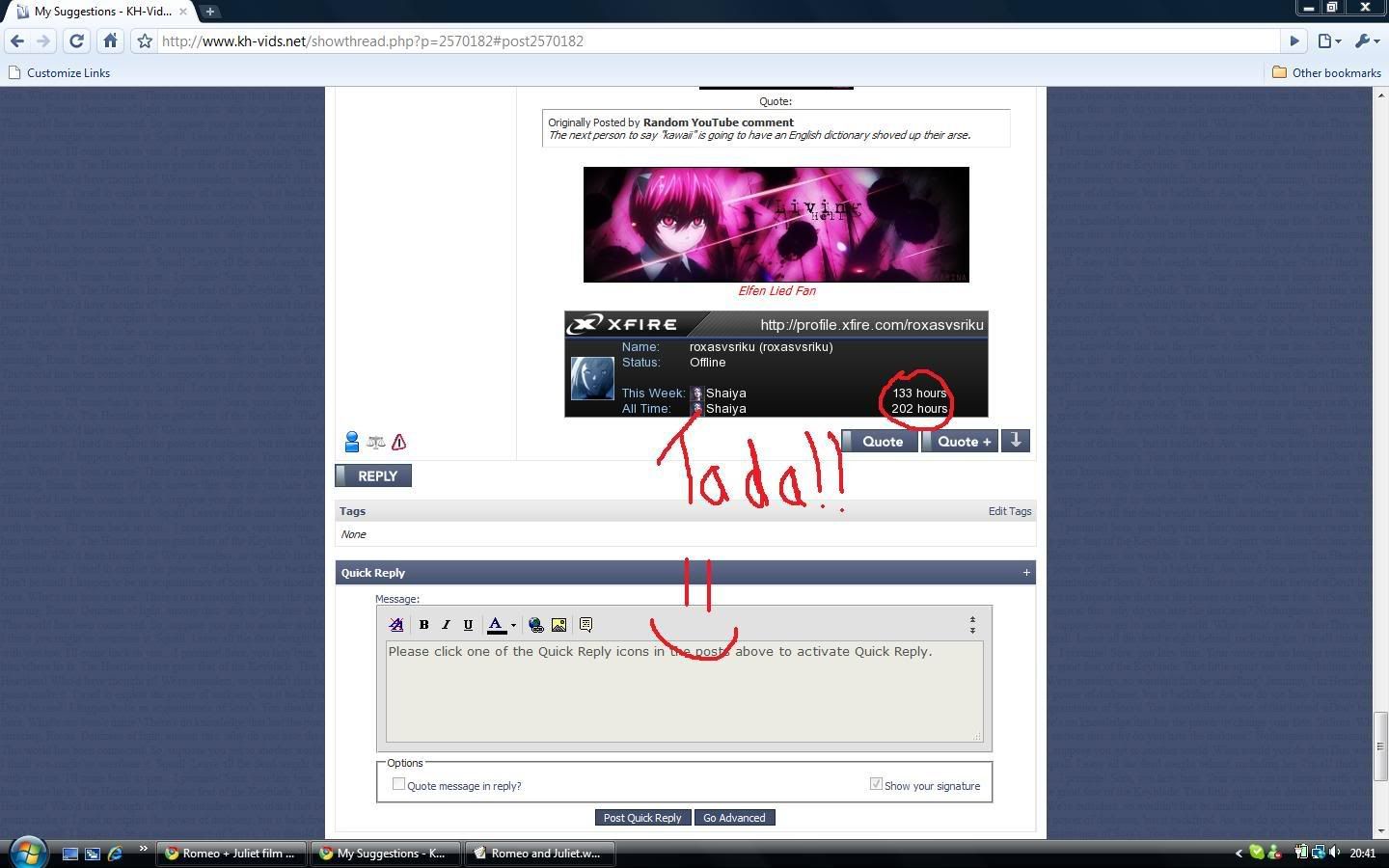The image size is (1389, 868).
Task: Click the Random YouTube comment quote author
Action: tap(719, 122)
